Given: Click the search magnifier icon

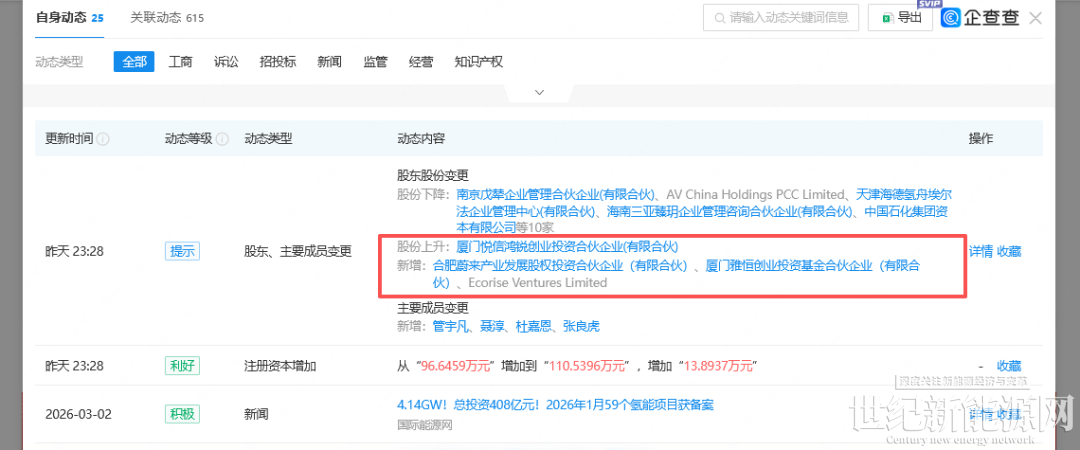Looking at the screenshot, I should point(718,17).
